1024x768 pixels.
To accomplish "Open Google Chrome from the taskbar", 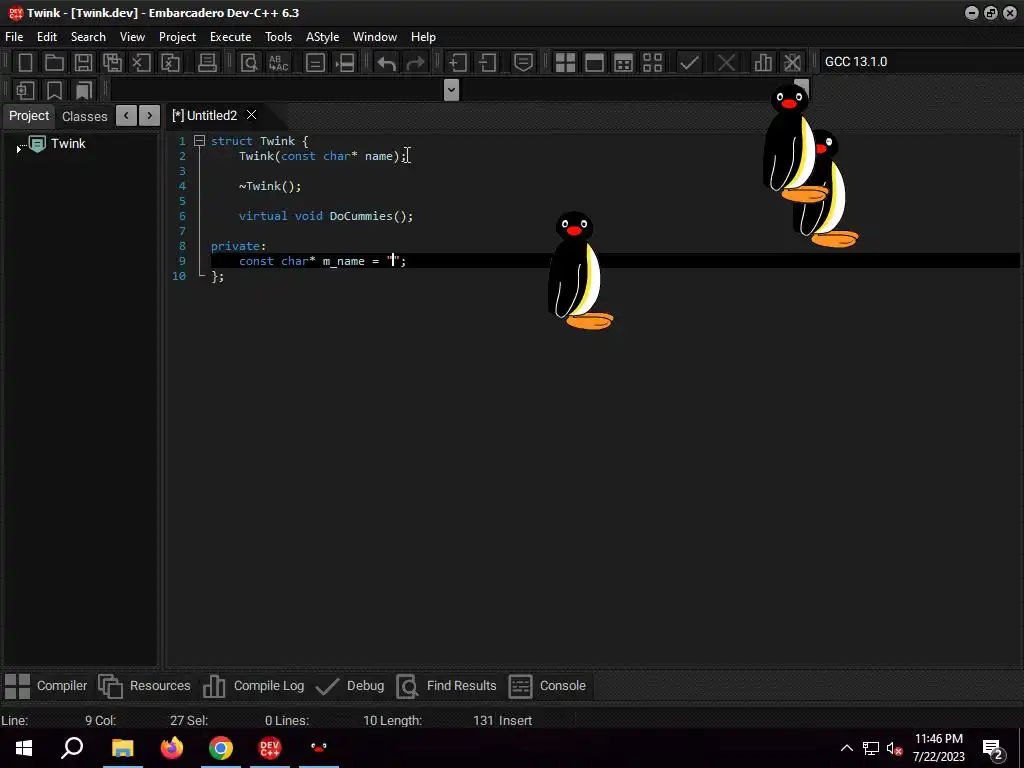I will [221, 748].
